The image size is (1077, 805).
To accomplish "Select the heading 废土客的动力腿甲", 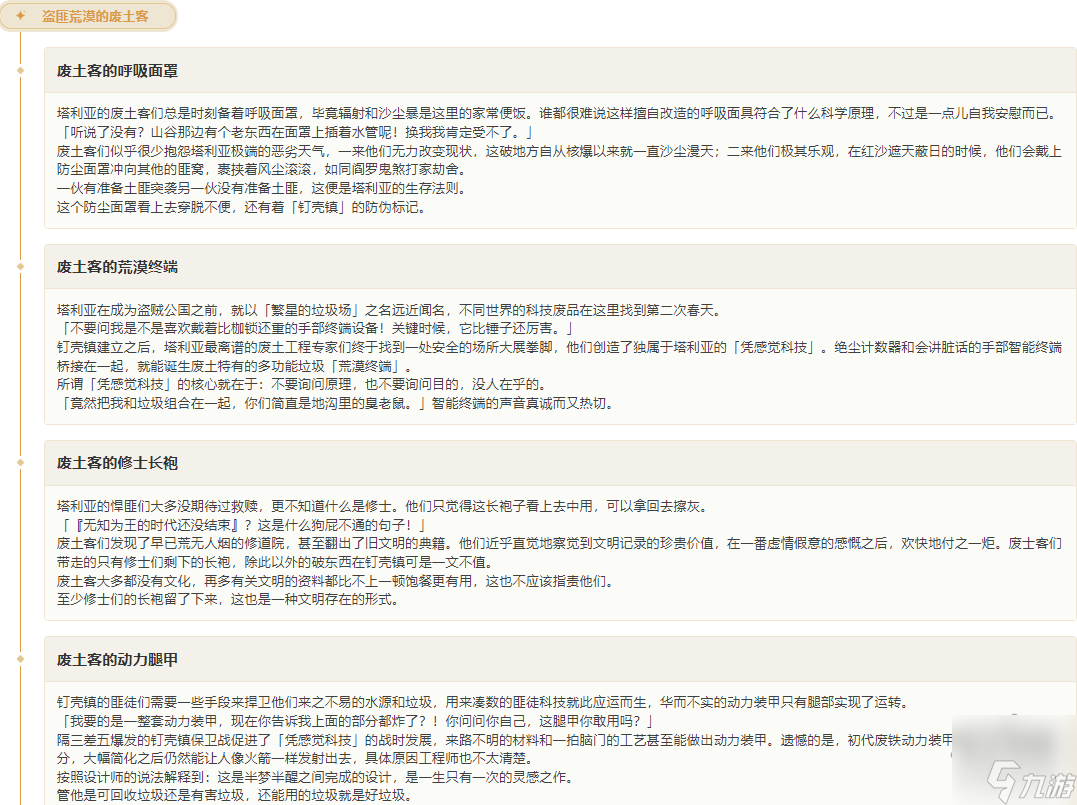I will [x=117, y=659].
